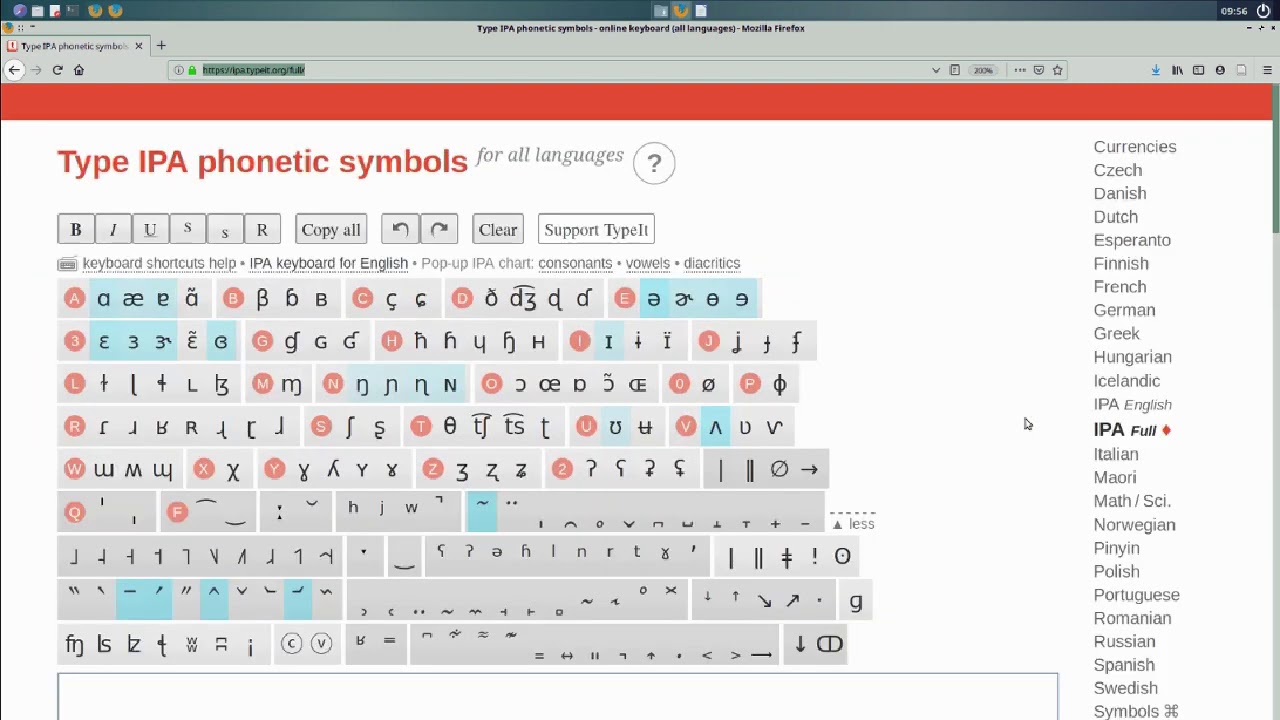The height and width of the screenshot is (720, 1280).
Task: Click the Firefox home button
Action: [79, 70]
